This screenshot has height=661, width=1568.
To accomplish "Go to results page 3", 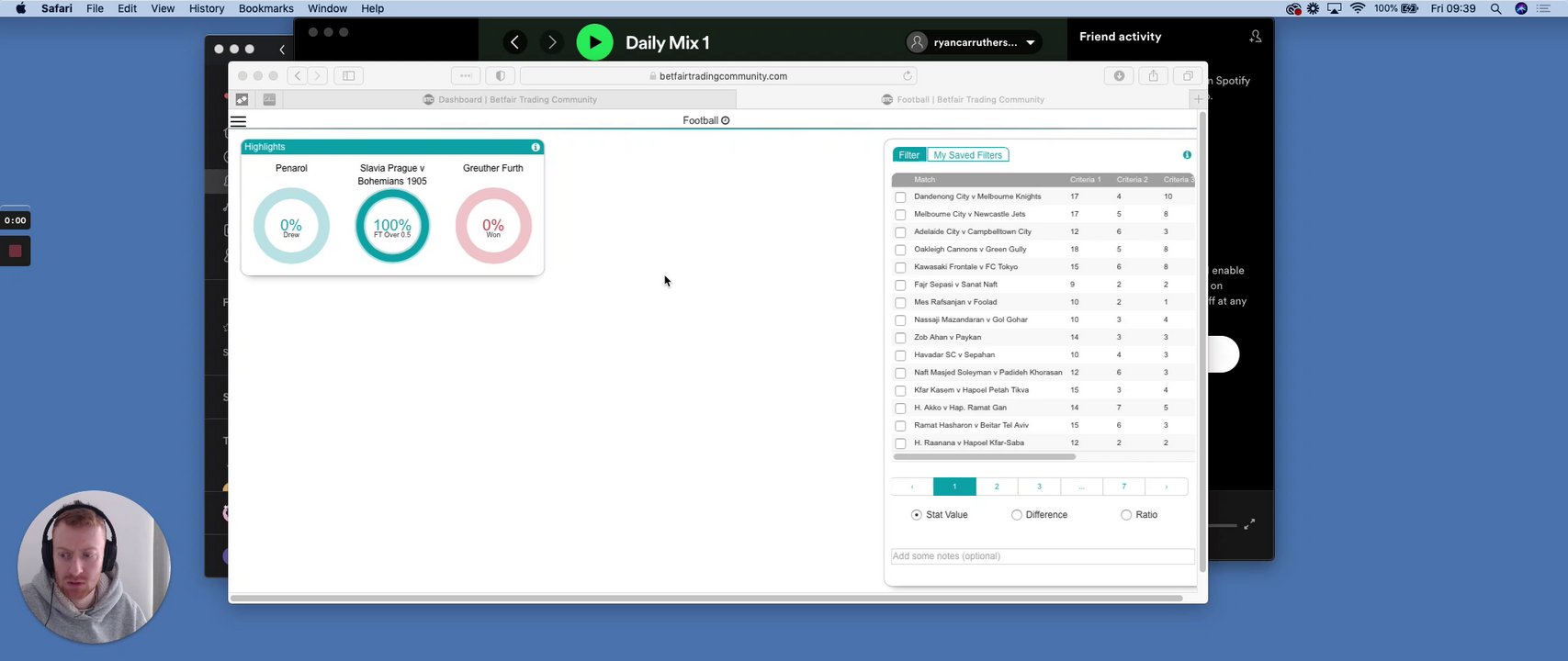I will (x=1039, y=487).
